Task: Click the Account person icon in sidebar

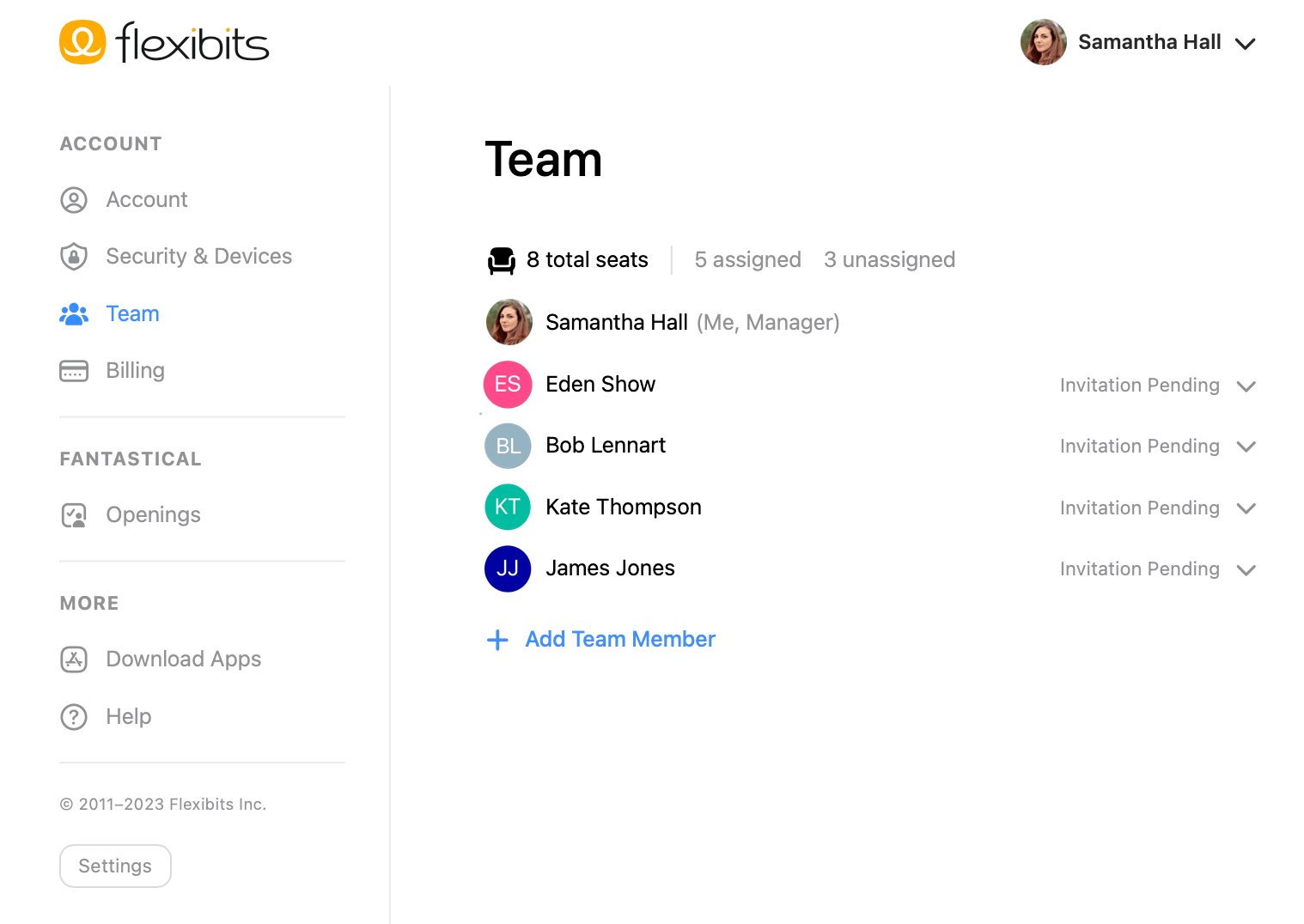Action: coord(74,200)
